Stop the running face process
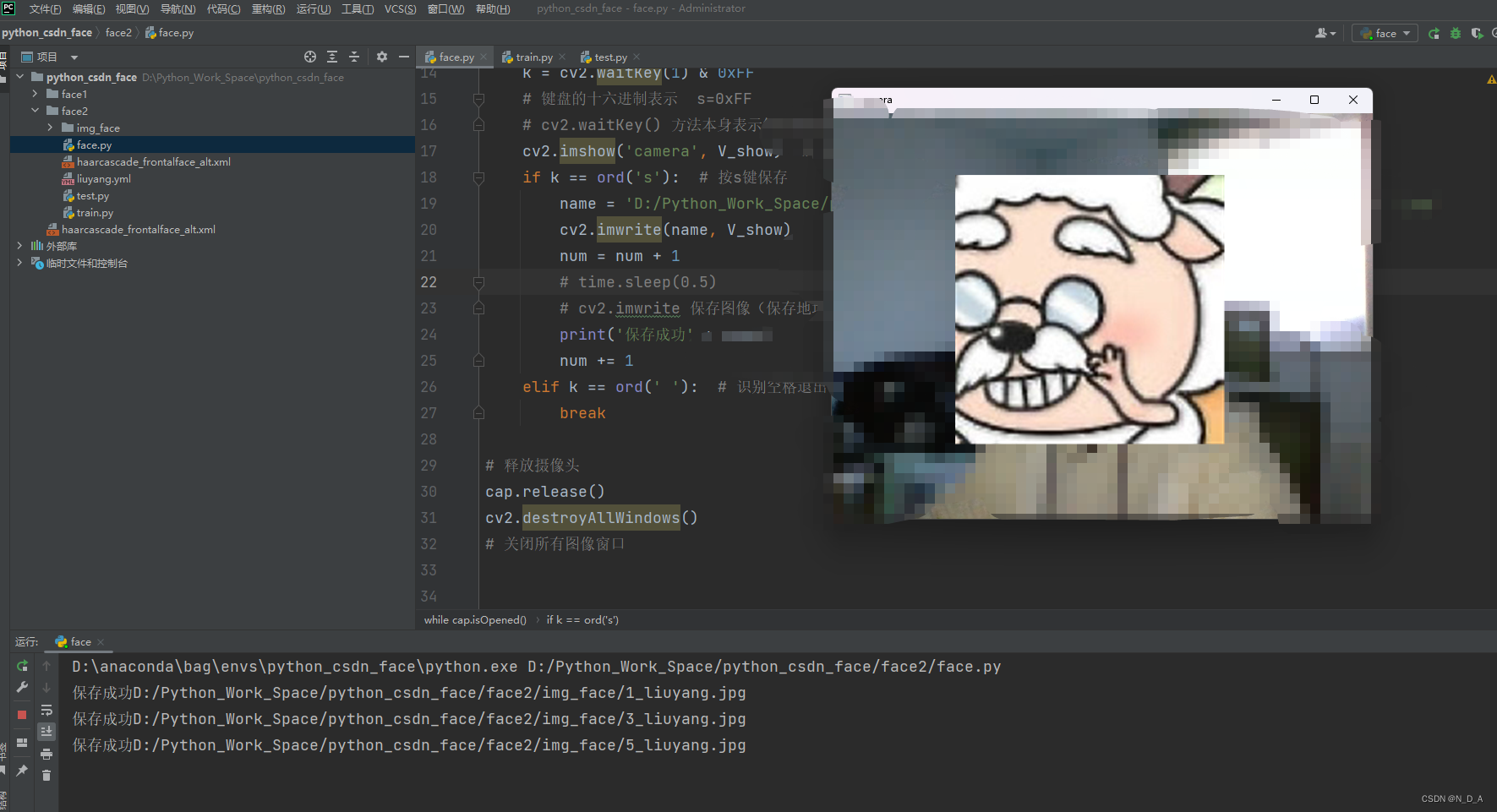The height and width of the screenshot is (812, 1497). (22, 715)
